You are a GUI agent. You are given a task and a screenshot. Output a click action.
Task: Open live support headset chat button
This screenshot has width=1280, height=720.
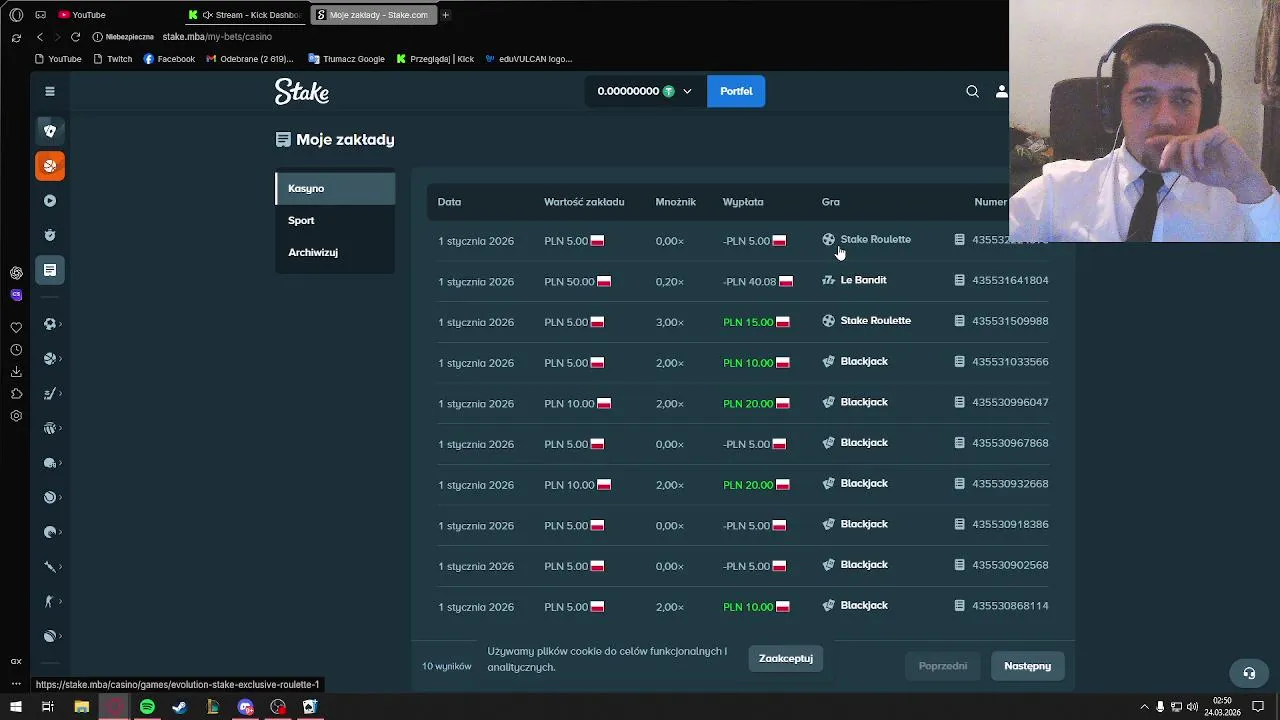click(1248, 673)
